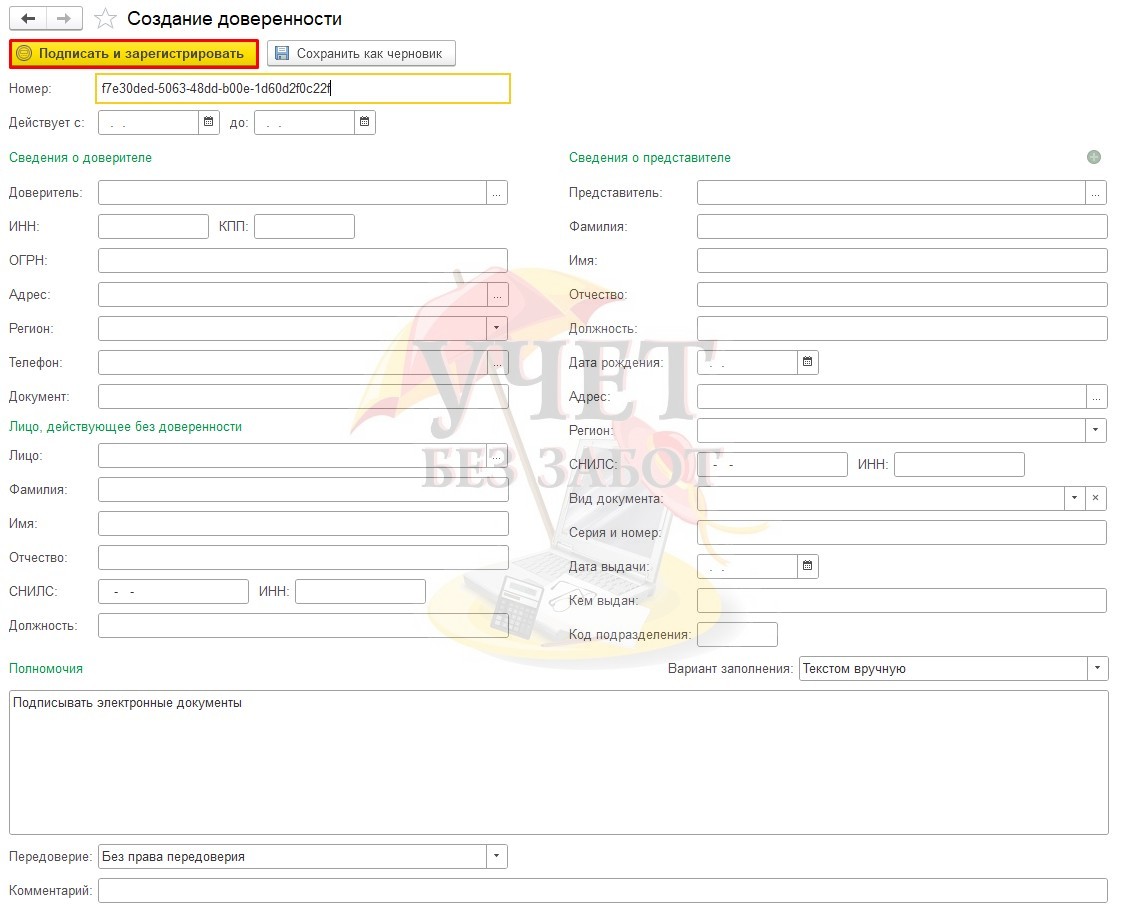1131x910 pixels.
Task: Click the back navigation arrow
Action: click(27, 19)
